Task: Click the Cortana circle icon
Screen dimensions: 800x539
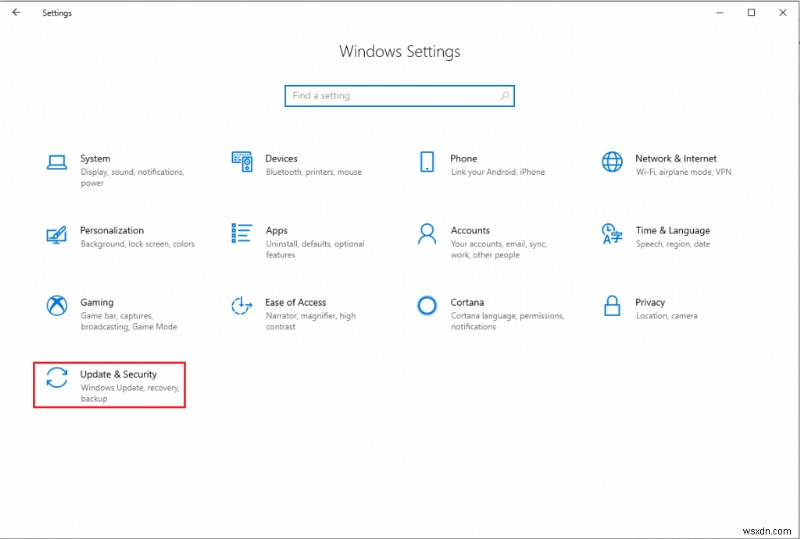Action: click(x=427, y=306)
